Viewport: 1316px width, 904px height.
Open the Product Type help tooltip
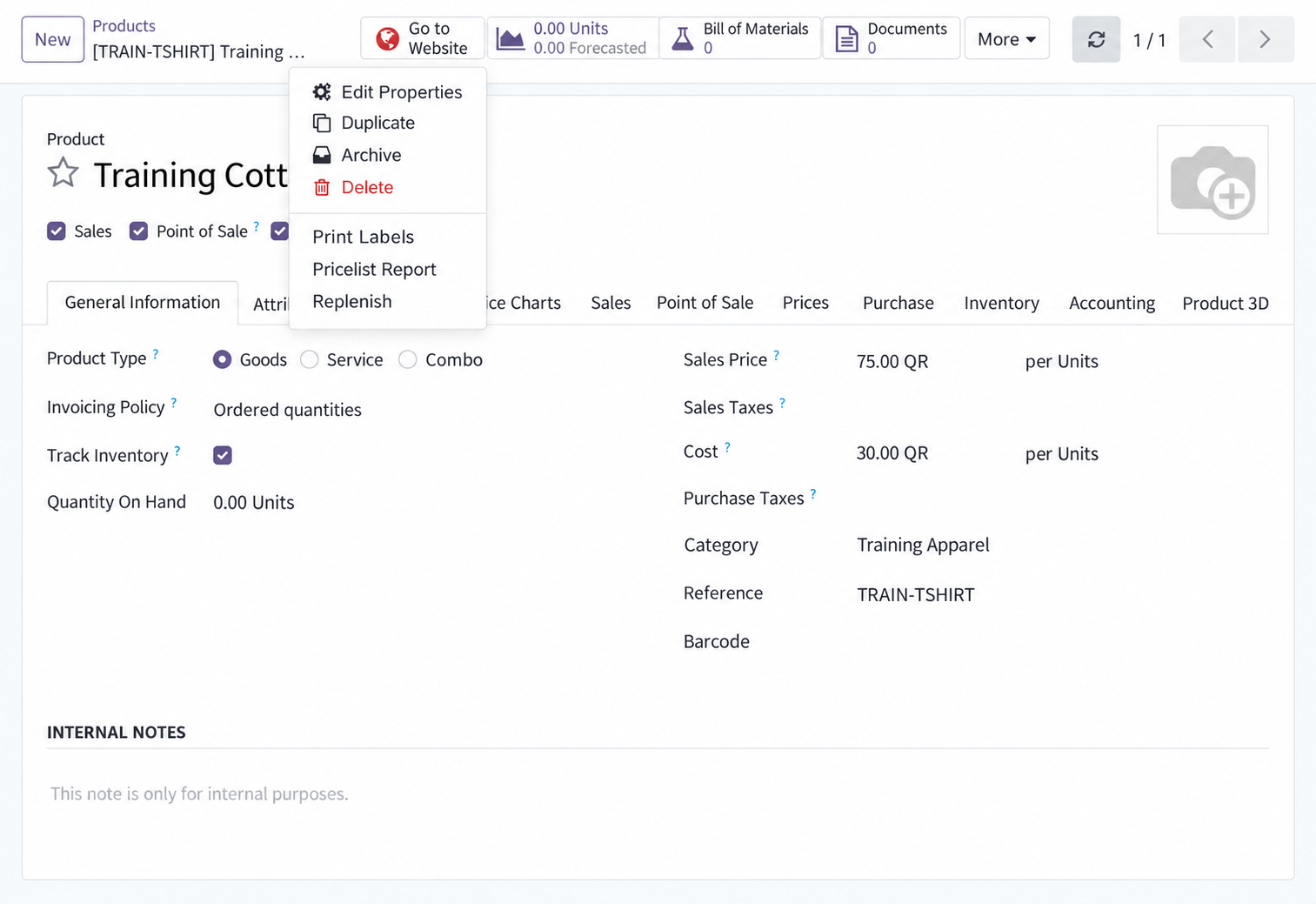pos(156,353)
